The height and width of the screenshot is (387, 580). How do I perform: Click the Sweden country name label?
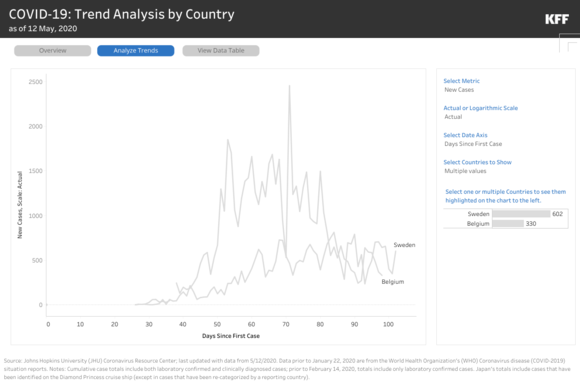coord(478,214)
